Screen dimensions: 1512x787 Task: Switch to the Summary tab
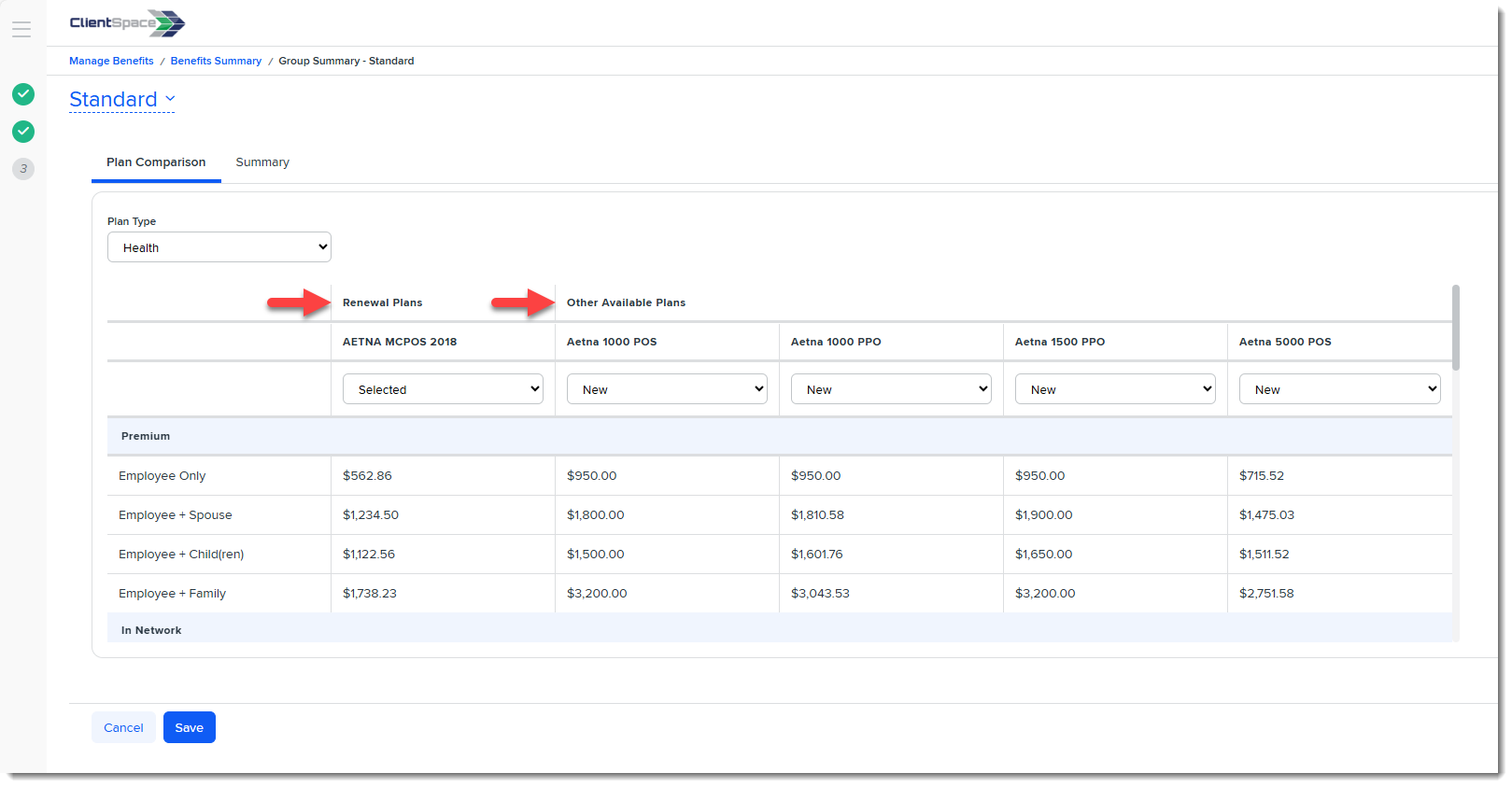(x=262, y=162)
